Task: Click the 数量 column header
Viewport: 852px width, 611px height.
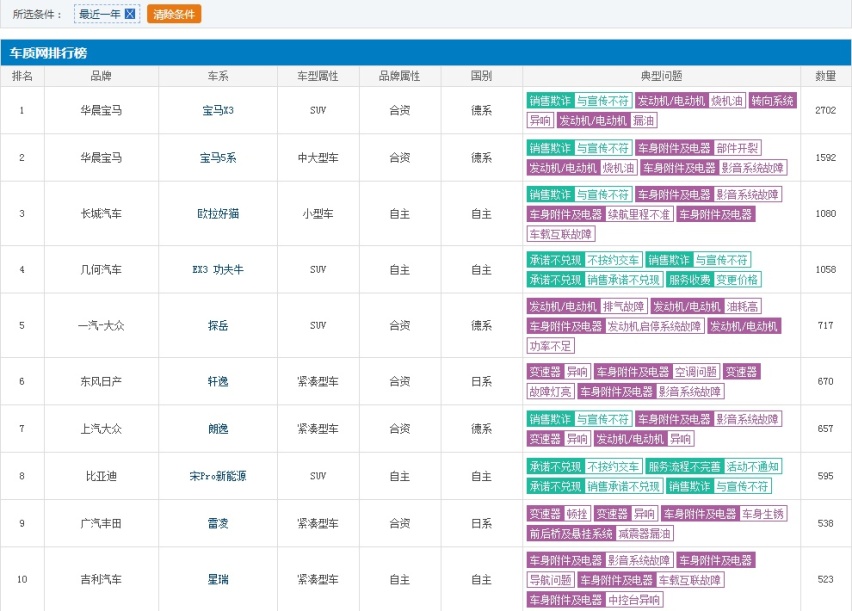Action: [x=825, y=76]
